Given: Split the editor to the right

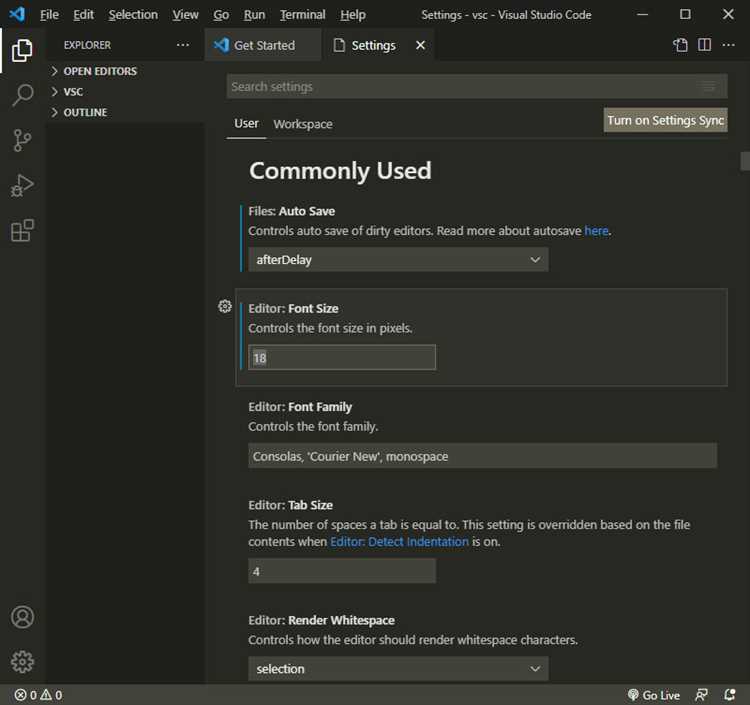Looking at the screenshot, I should pos(704,45).
